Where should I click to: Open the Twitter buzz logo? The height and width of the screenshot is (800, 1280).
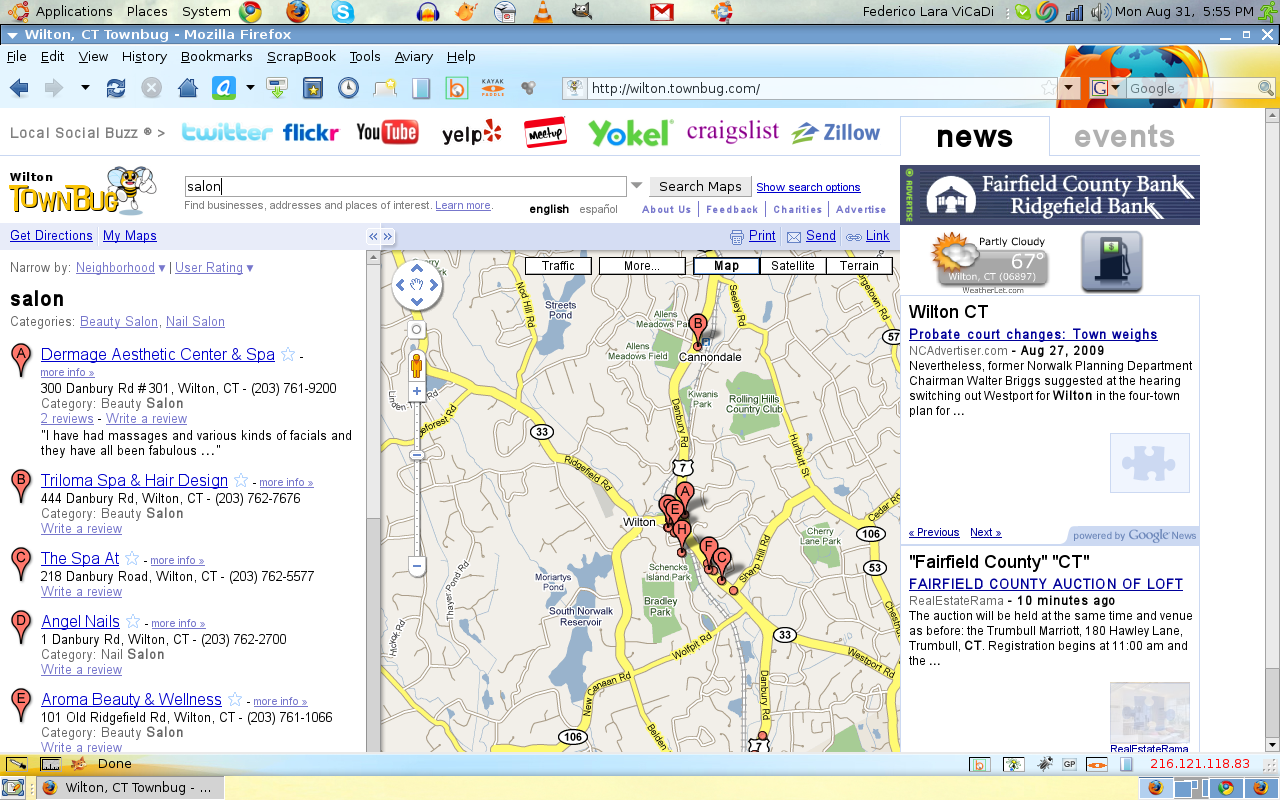click(x=227, y=132)
